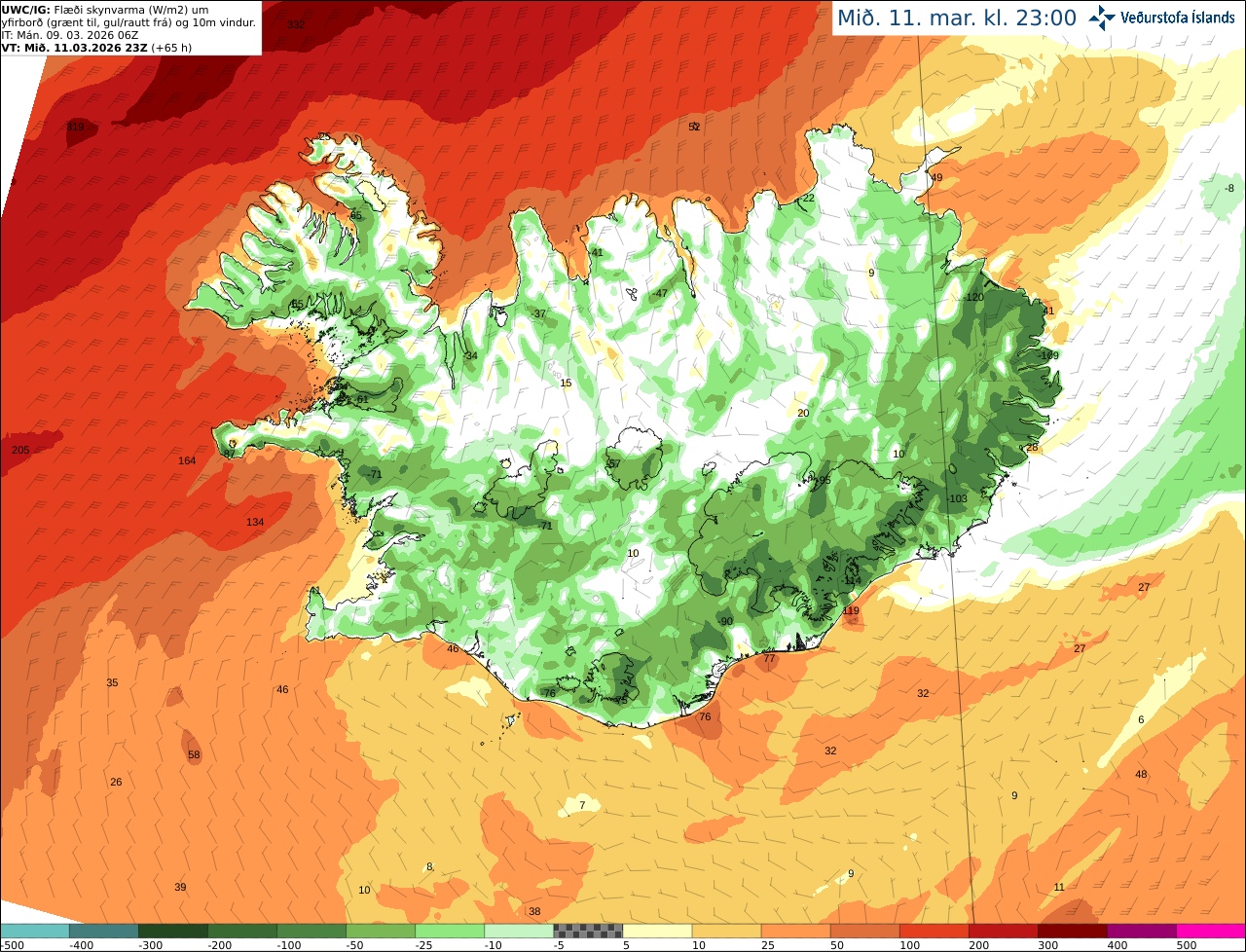Click the 205 value on the western sea
Screen dimensions: 1246x952
(20, 450)
